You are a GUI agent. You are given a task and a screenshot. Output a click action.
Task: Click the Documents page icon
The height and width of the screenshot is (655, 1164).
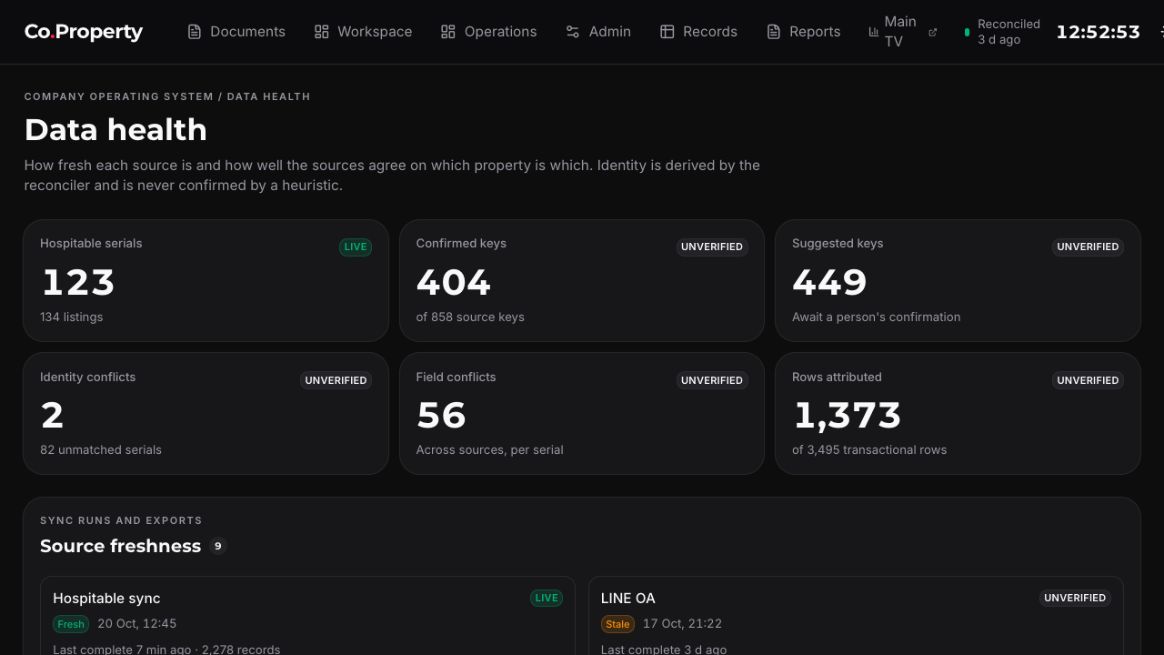pyautogui.click(x=194, y=32)
